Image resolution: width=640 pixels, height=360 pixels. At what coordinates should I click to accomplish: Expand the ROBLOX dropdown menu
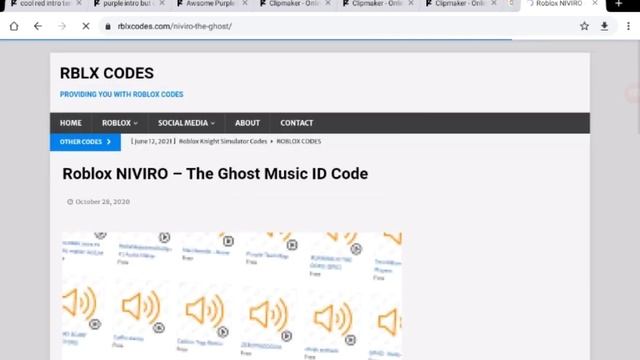tap(120, 123)
